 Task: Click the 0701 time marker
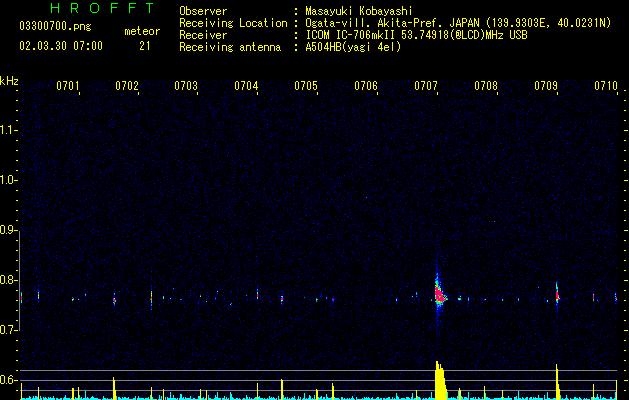67,86
